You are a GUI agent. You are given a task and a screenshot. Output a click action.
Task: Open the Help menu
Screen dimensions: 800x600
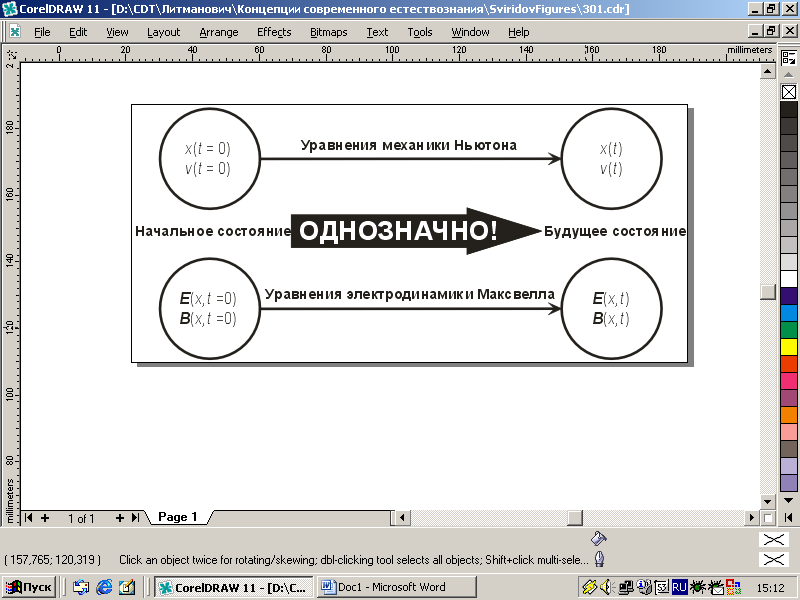pos(518,32)
